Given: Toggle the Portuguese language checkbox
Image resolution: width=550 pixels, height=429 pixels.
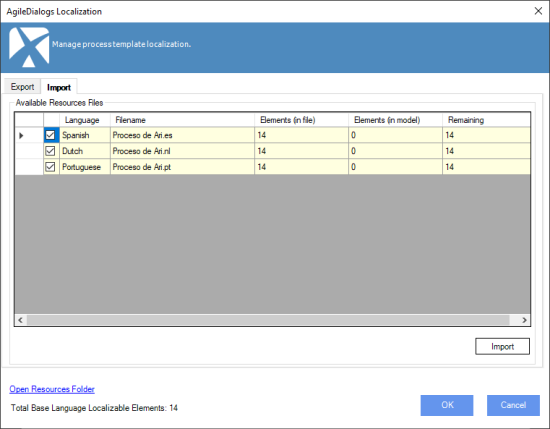Looking at the screenshot, I should pos(51,167).
